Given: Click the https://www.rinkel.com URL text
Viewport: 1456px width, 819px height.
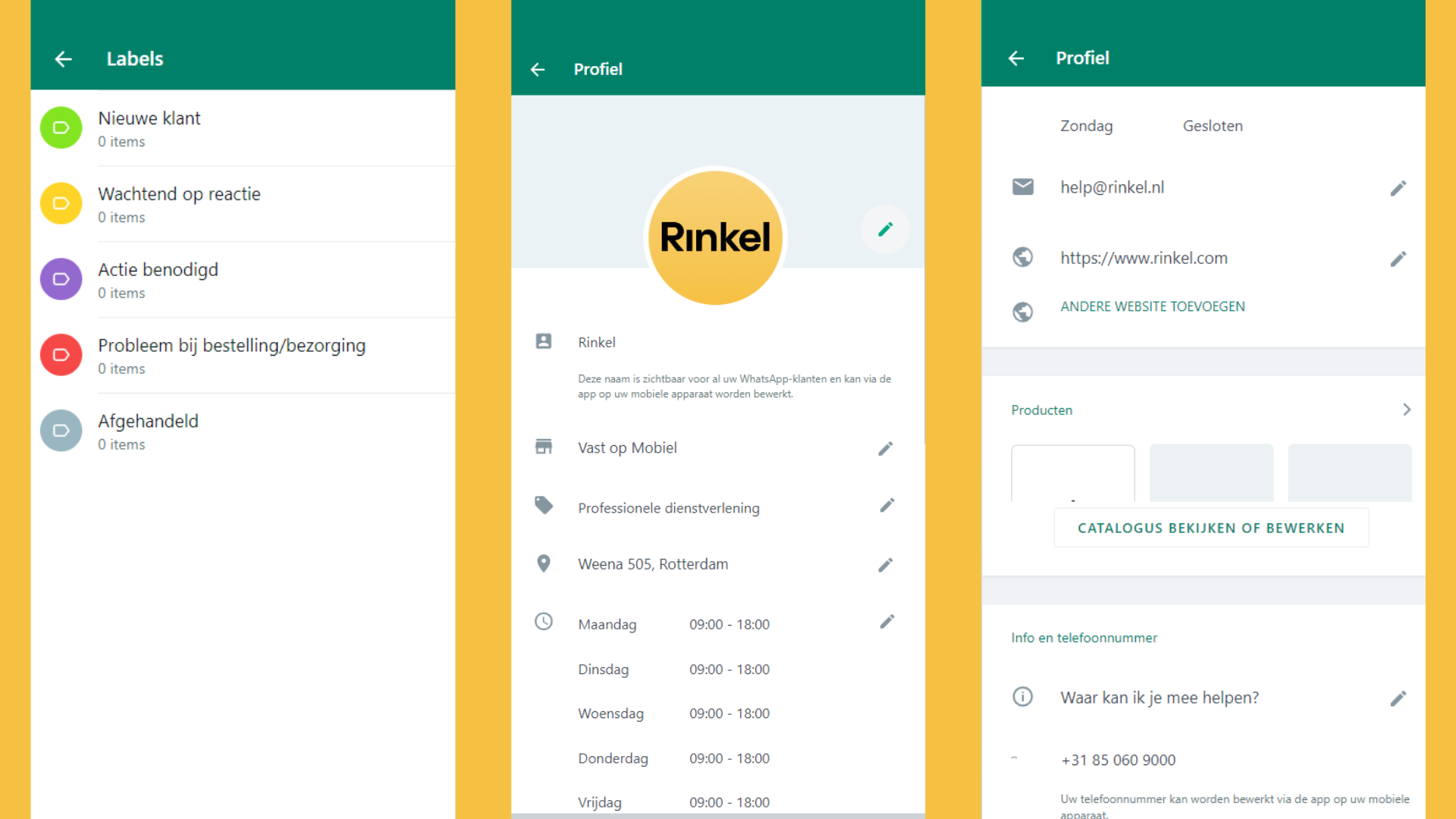Looking at the screenshot, I should tap(1144, 258).
